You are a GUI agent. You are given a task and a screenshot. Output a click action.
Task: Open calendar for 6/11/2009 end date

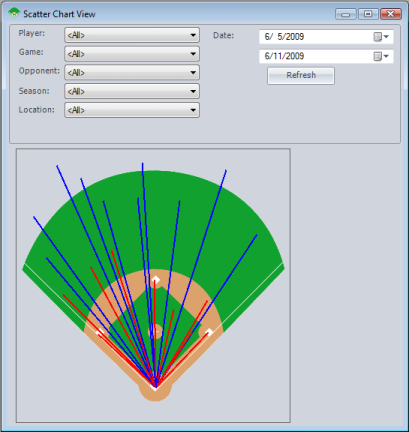pyautogui.click(x=381, y=56)
